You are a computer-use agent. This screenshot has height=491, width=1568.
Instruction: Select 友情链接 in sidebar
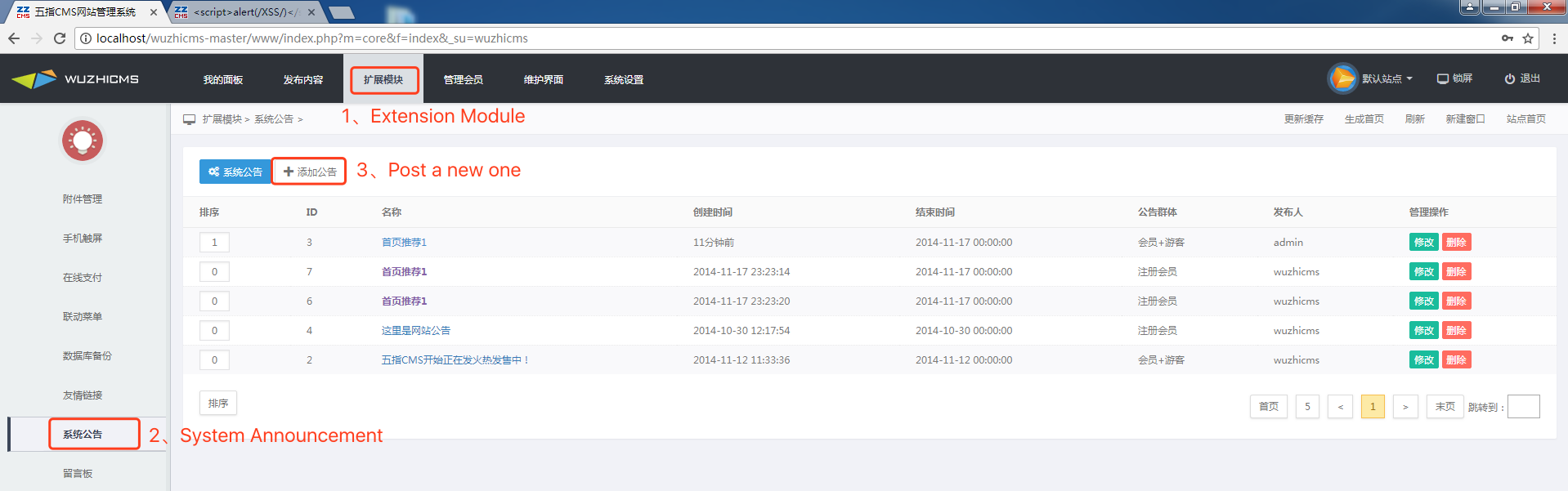83,395
